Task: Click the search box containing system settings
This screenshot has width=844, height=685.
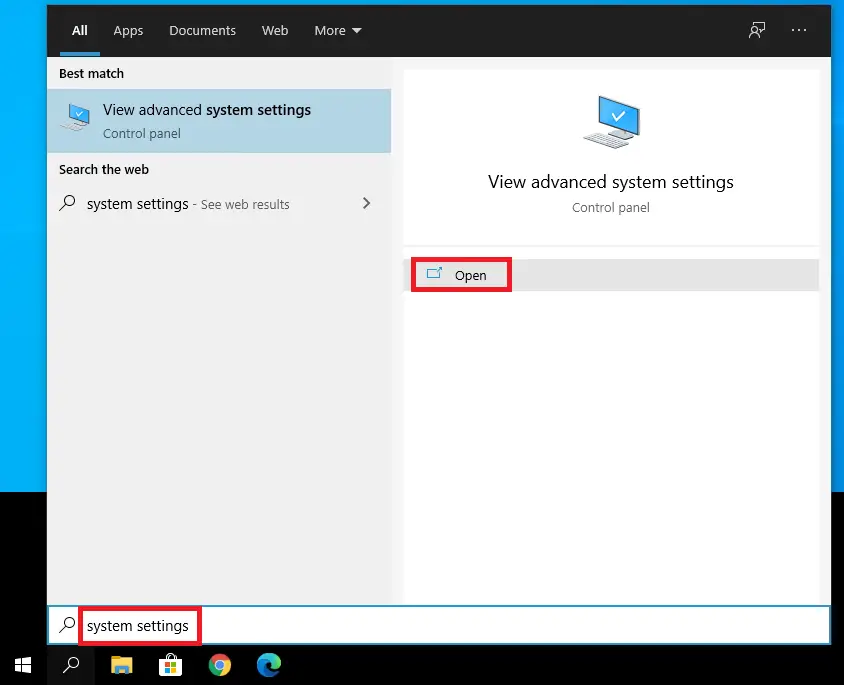Action: (439, 625)
